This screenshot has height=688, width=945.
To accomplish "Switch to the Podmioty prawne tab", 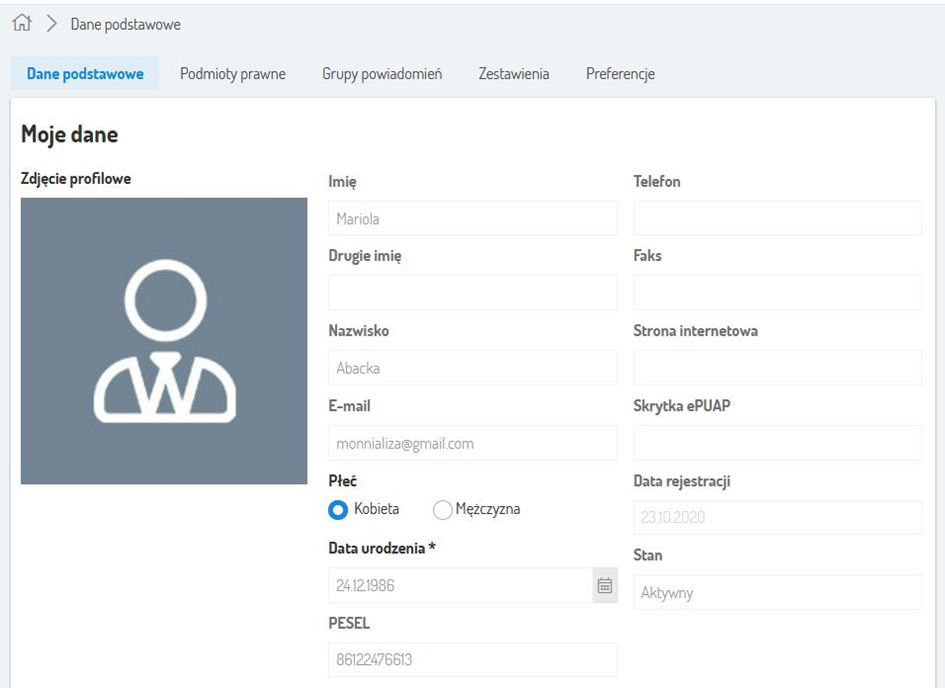I will click(233, 74).
